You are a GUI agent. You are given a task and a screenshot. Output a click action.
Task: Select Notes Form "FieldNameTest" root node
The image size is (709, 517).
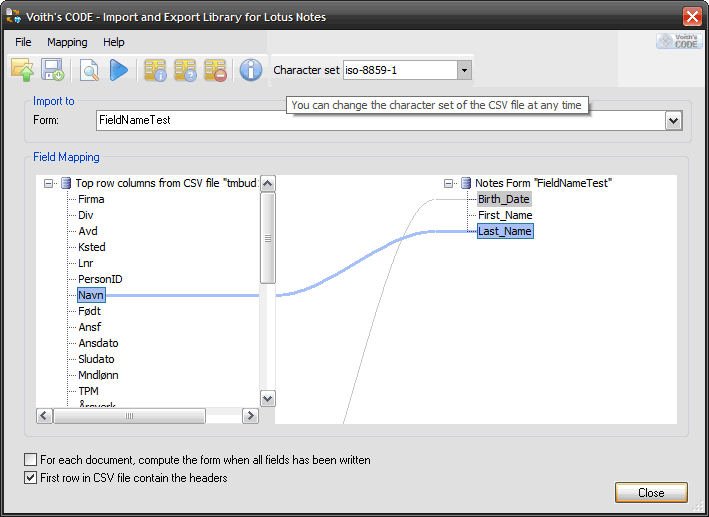[543, 183]
